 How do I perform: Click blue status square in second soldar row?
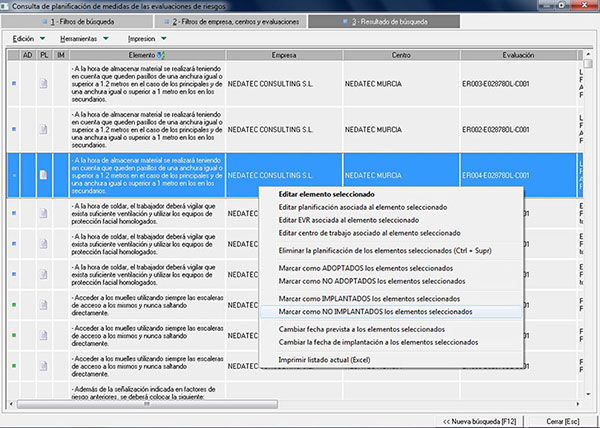pyautogui.click(x=14, y=244)
